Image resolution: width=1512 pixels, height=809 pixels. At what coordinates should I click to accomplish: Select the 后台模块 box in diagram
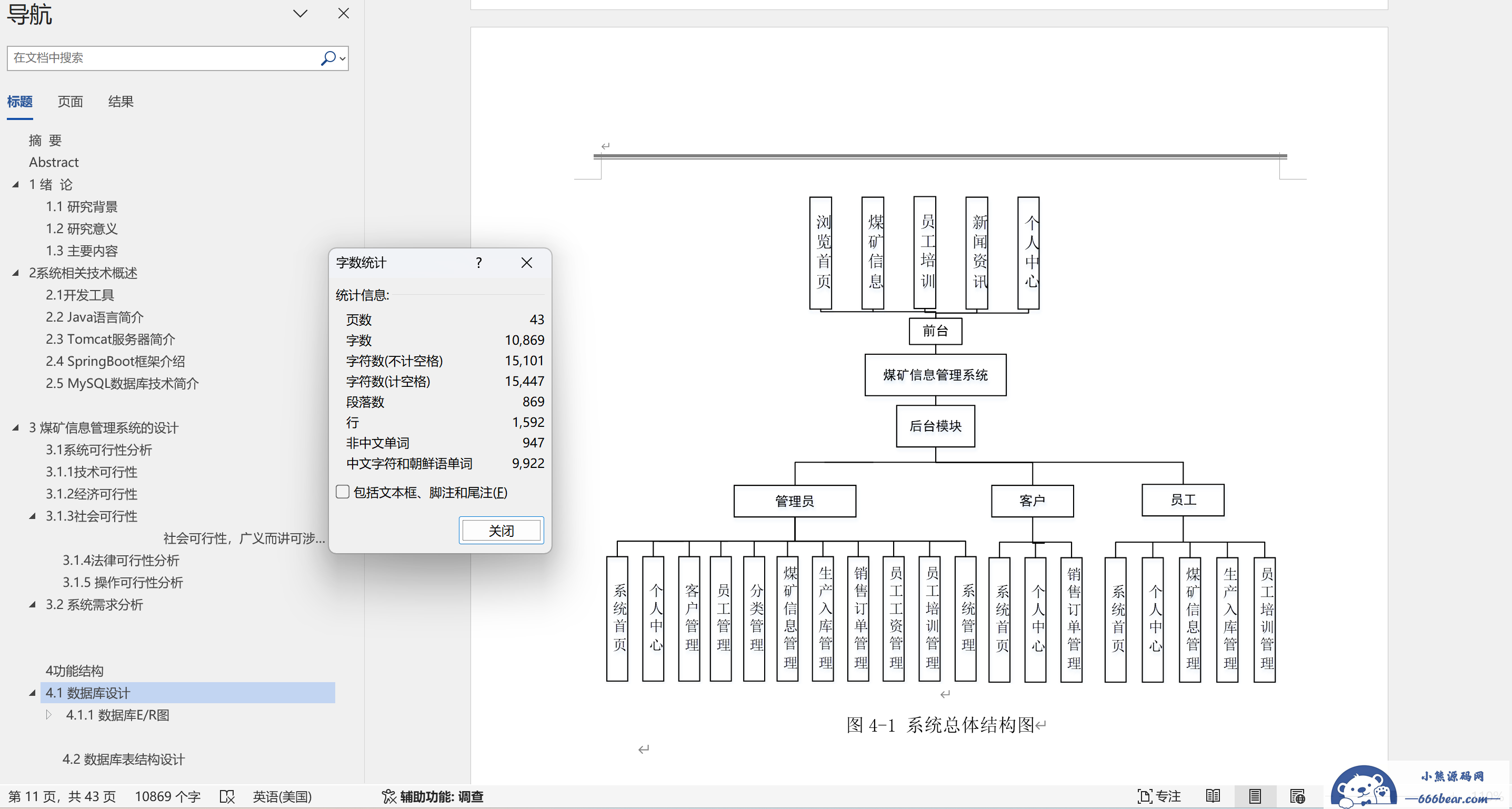pyautogui.click(x=936, y=426)
